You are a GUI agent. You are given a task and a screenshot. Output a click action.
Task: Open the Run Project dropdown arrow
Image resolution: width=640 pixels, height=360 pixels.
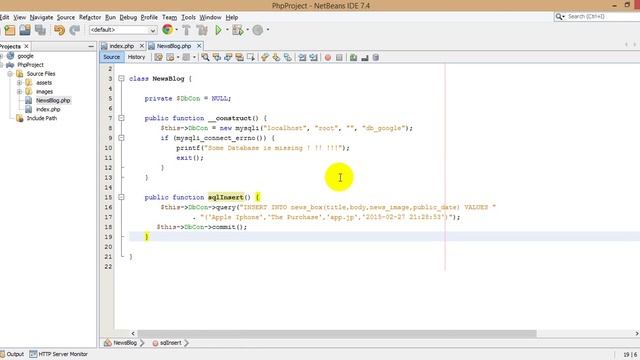coord(227,30)
